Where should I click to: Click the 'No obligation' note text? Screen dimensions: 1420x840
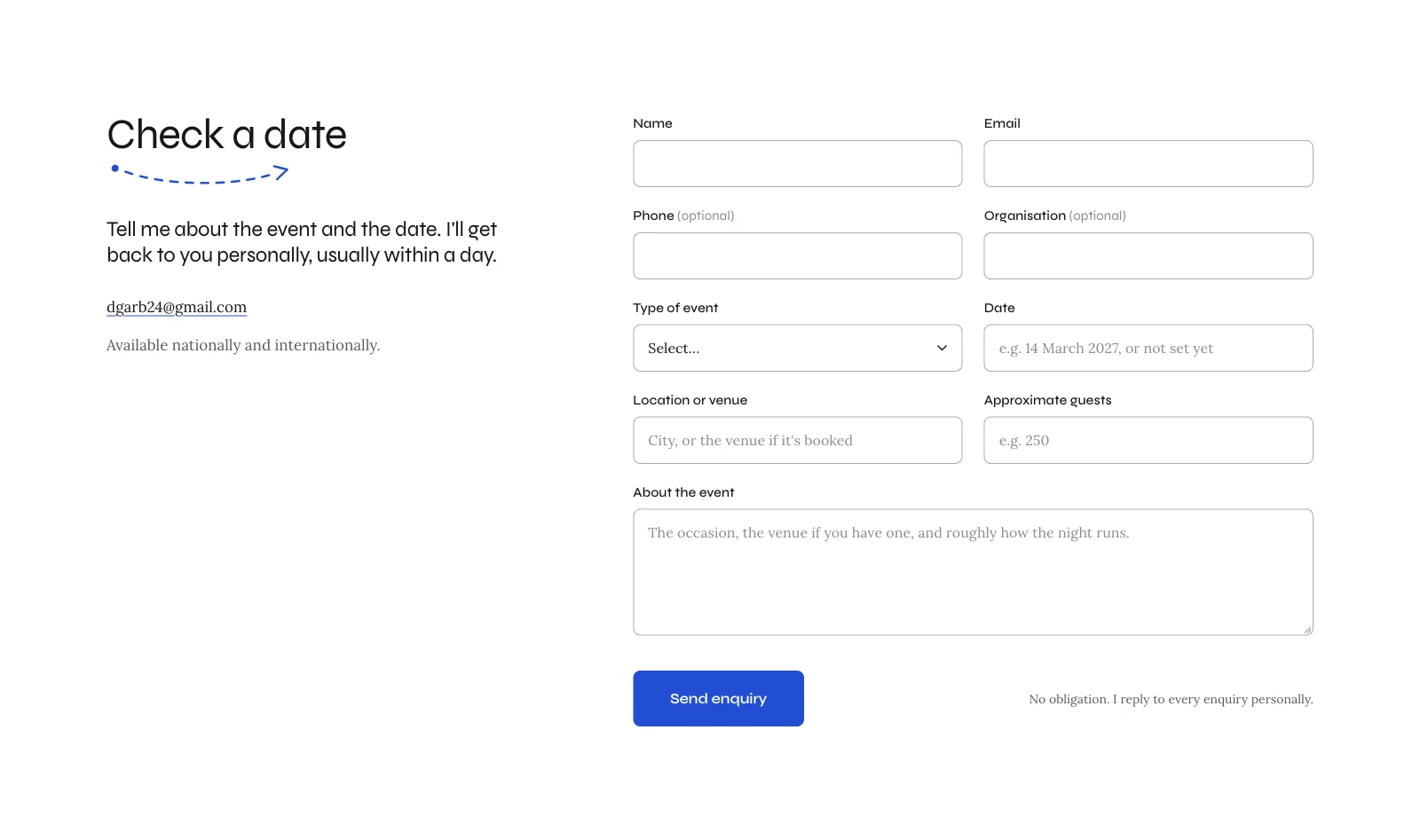pos(1171,699)
